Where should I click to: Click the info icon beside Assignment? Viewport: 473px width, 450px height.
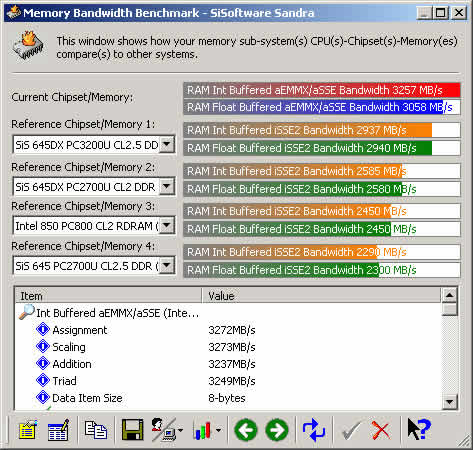[x=43, y=329]
